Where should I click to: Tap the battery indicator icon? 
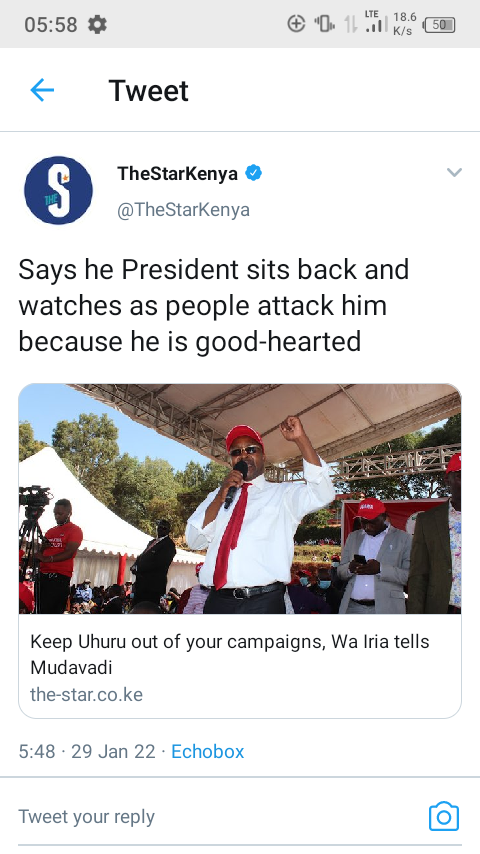439,25
